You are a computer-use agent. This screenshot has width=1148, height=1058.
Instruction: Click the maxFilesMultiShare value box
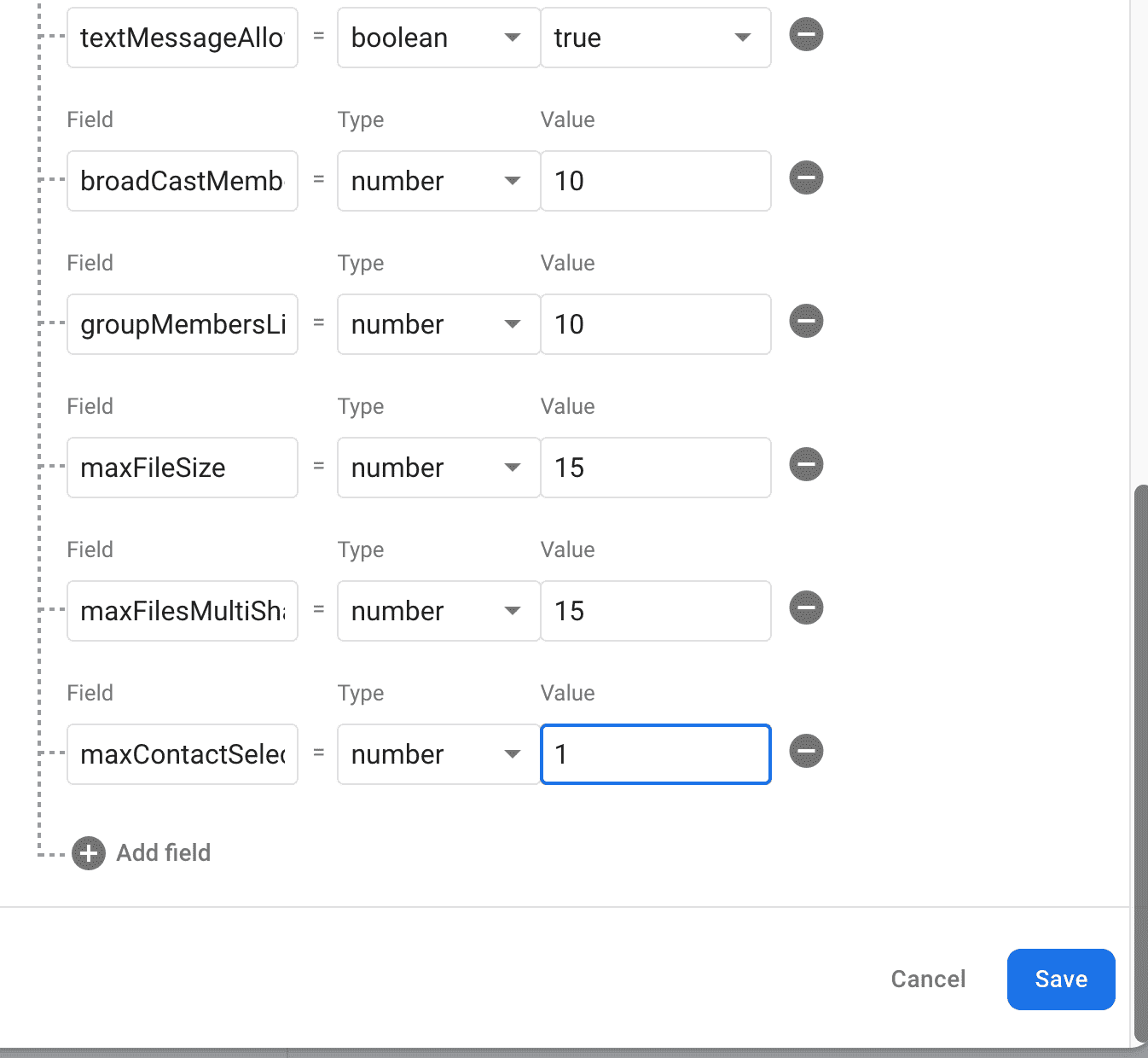click(x=655, y=611)
